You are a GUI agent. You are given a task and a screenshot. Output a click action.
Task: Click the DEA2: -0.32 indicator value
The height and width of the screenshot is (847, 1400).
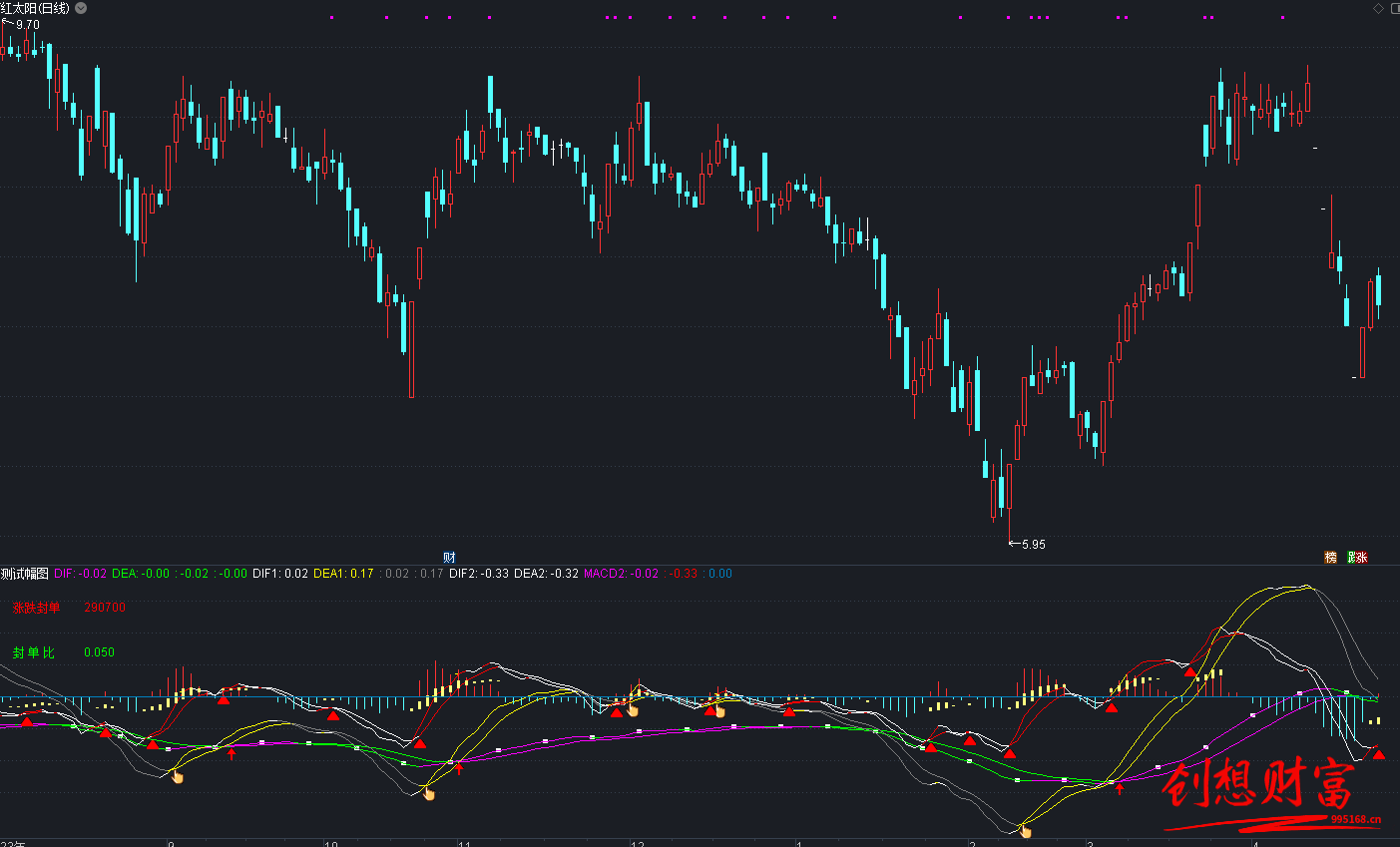(546, 574)
